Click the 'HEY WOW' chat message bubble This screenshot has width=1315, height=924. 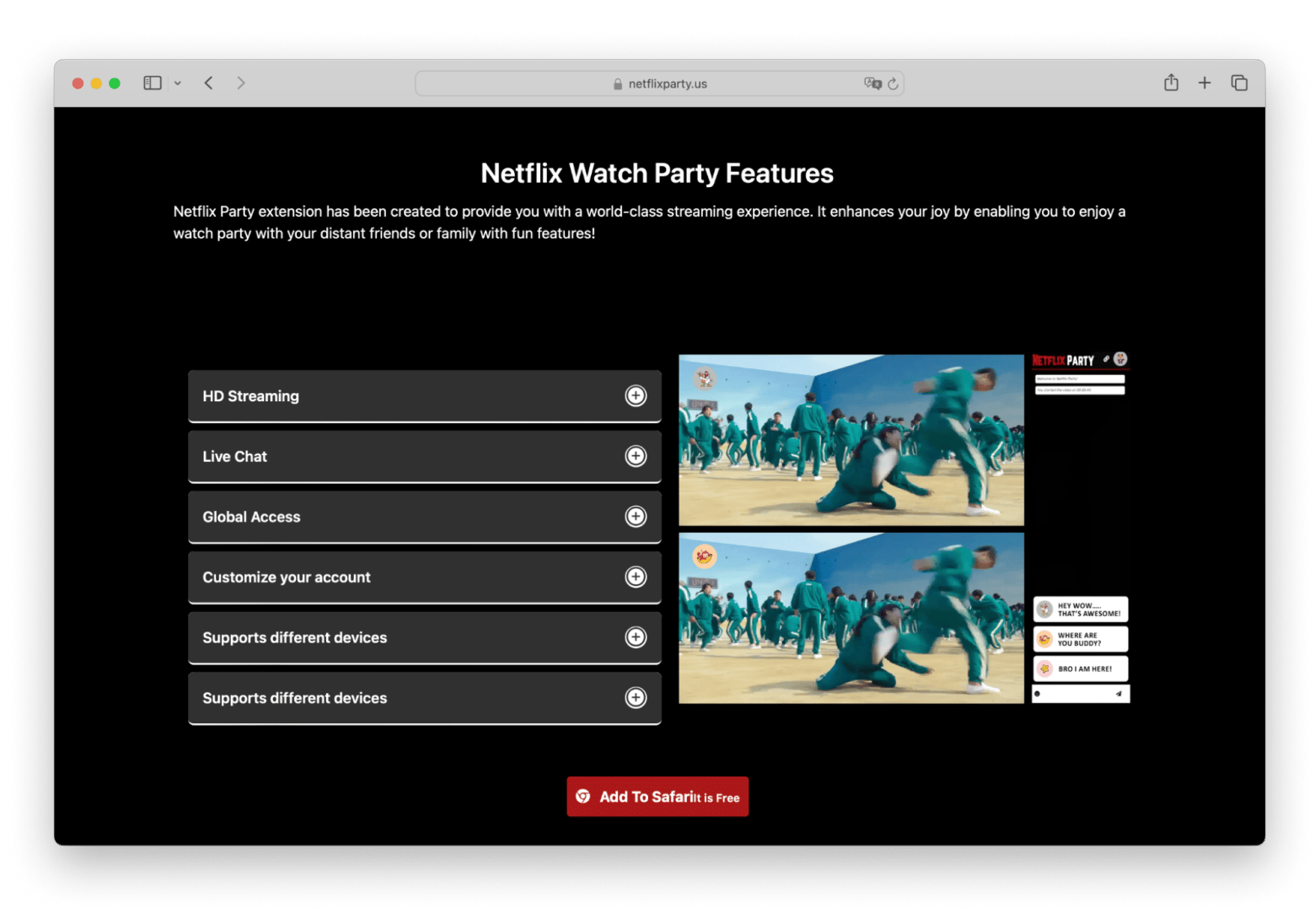(1081, 610)
